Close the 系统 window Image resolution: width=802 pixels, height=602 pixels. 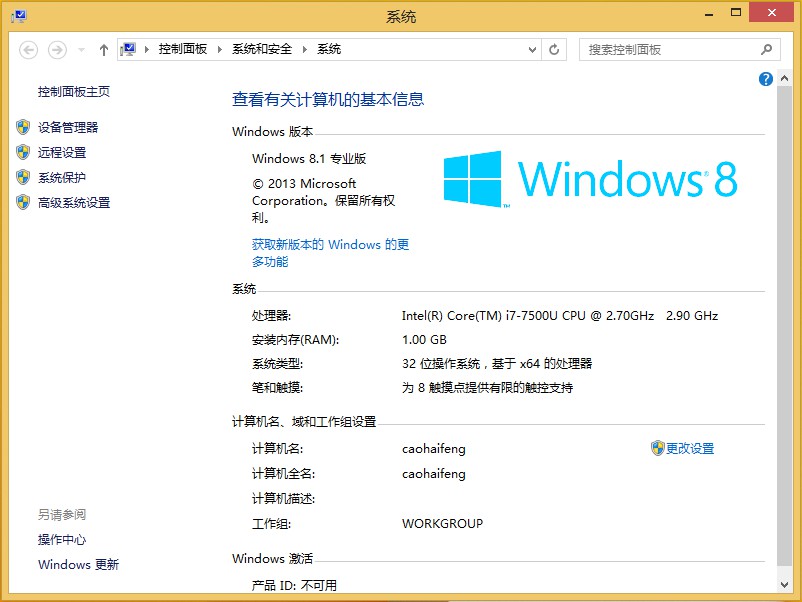coord(771,13)
